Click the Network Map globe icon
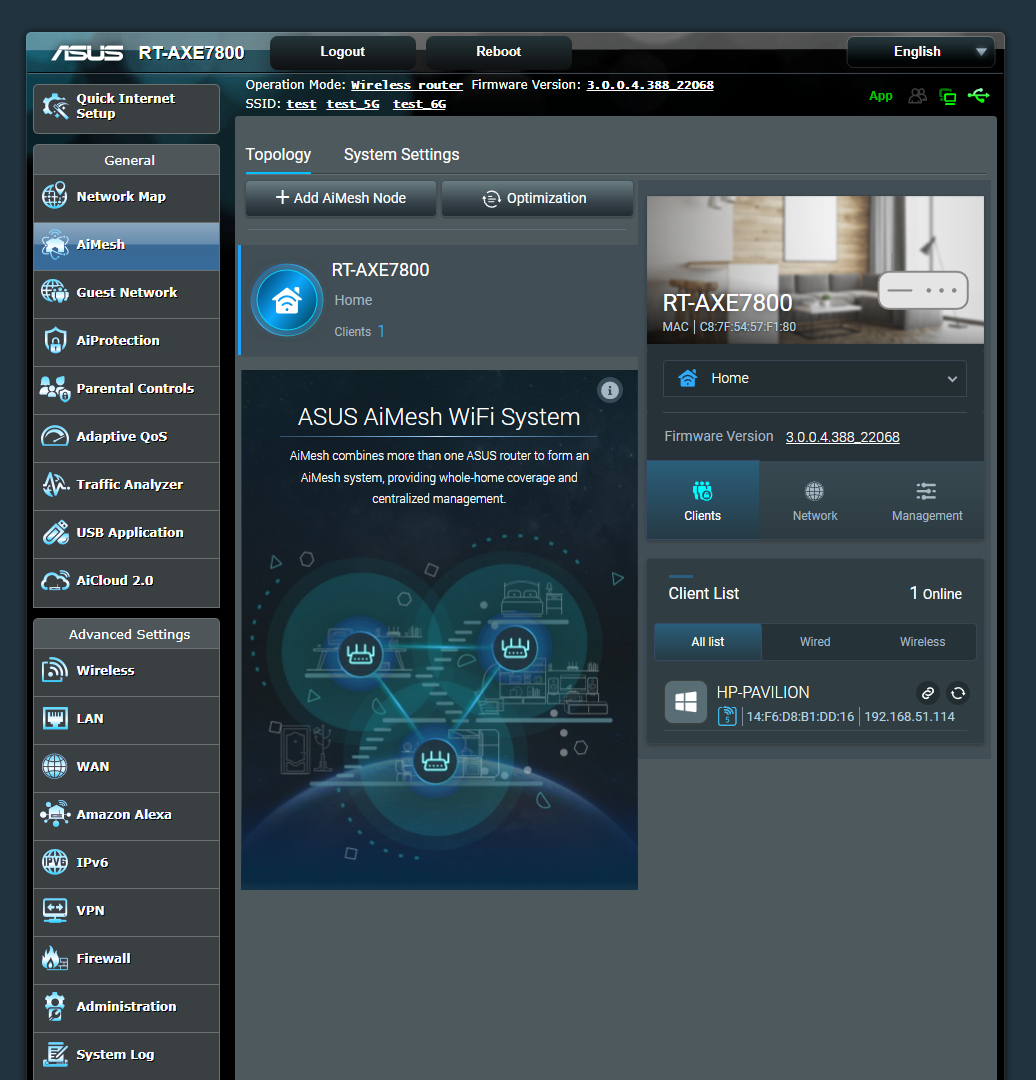Viewport: 1036px width, 1080px height. (x=54, y=196)
